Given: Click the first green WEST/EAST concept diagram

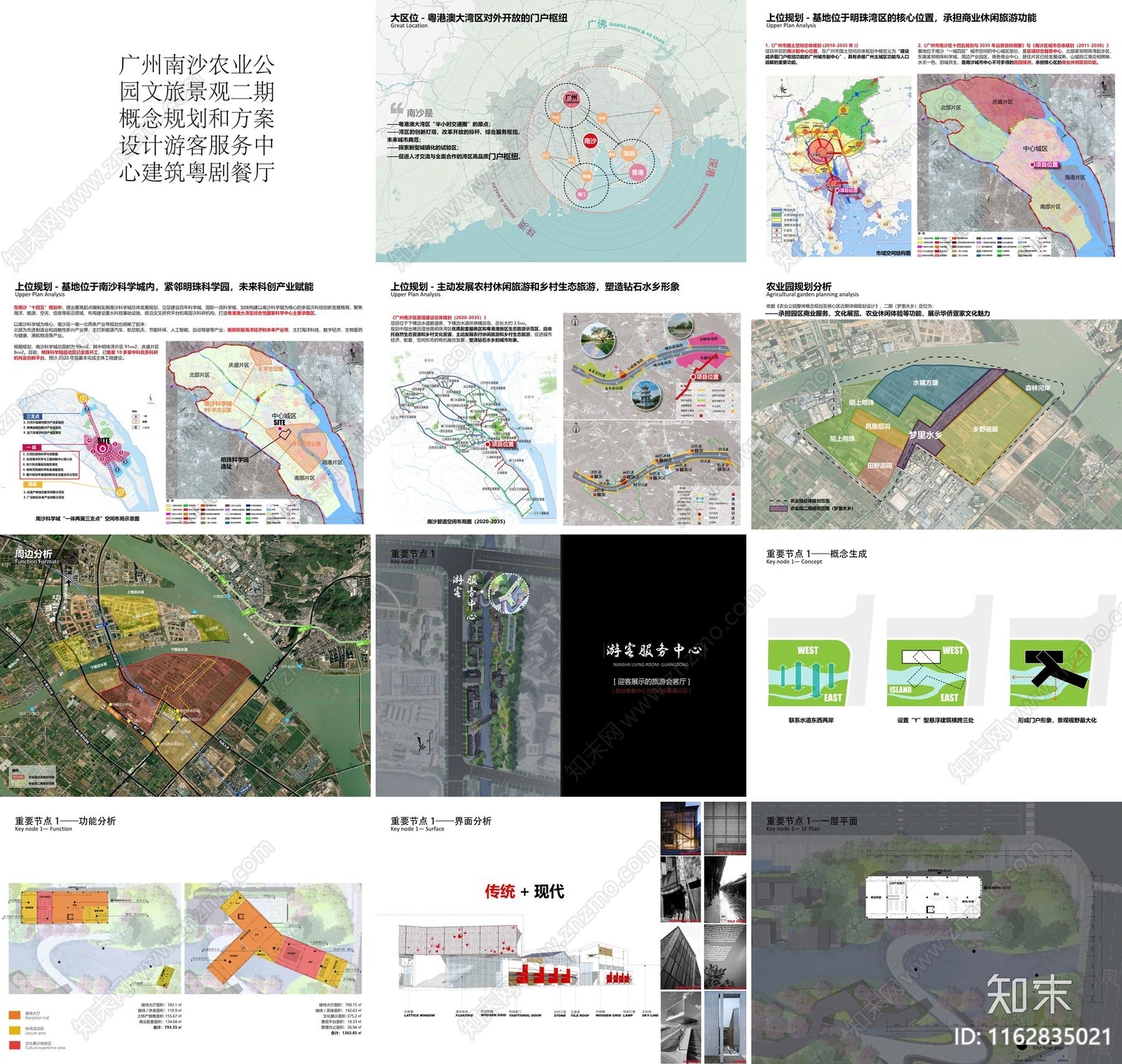Looking at the screenshot, I should pos(809,672).
